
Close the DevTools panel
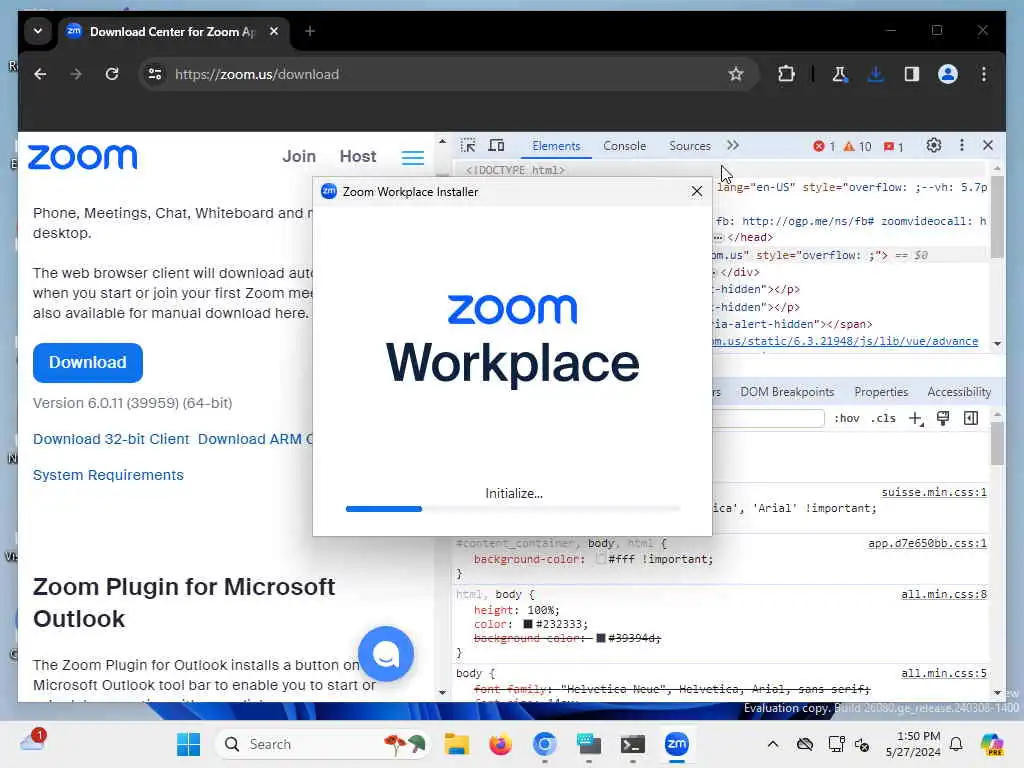[987, 146]
